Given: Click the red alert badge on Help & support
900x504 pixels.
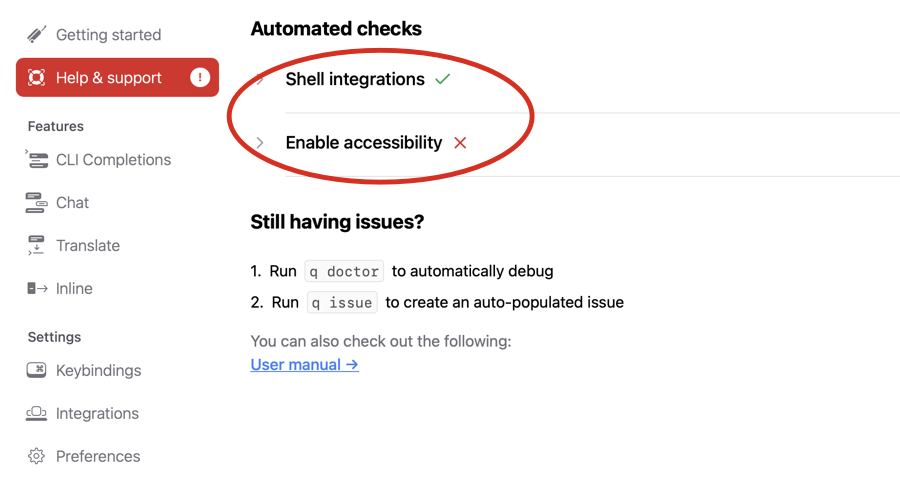Looking at the screenshot, I should point(200,77).
